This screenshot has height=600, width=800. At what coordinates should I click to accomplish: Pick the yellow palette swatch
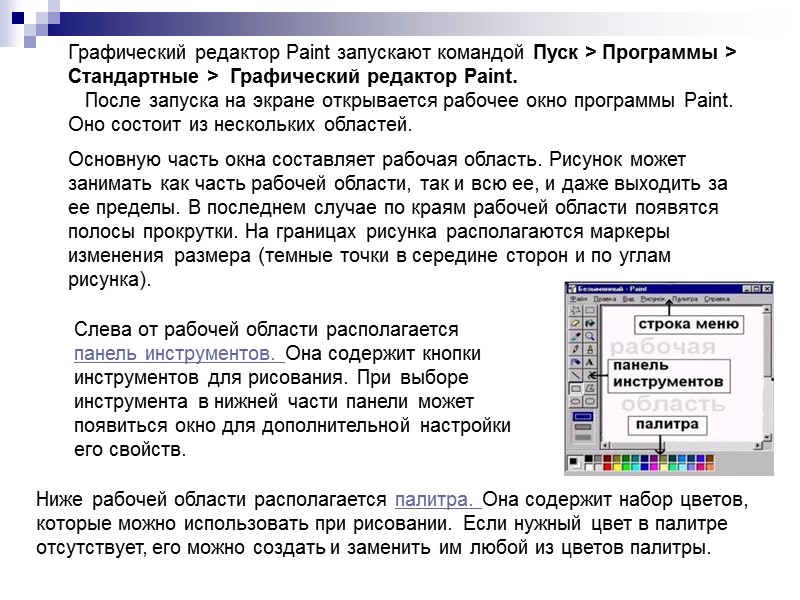[617, 467]
